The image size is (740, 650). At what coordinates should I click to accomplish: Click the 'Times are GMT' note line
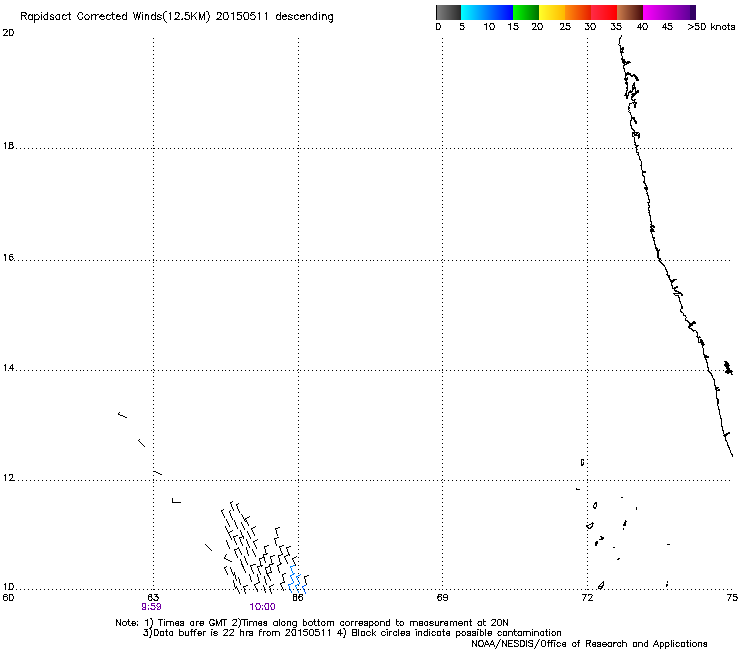click(x=311, y=623)
